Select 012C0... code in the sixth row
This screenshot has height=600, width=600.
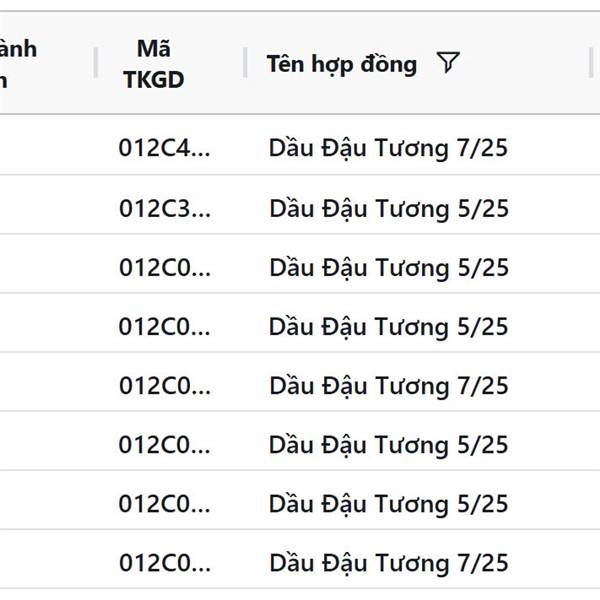[x=165, y=445]
